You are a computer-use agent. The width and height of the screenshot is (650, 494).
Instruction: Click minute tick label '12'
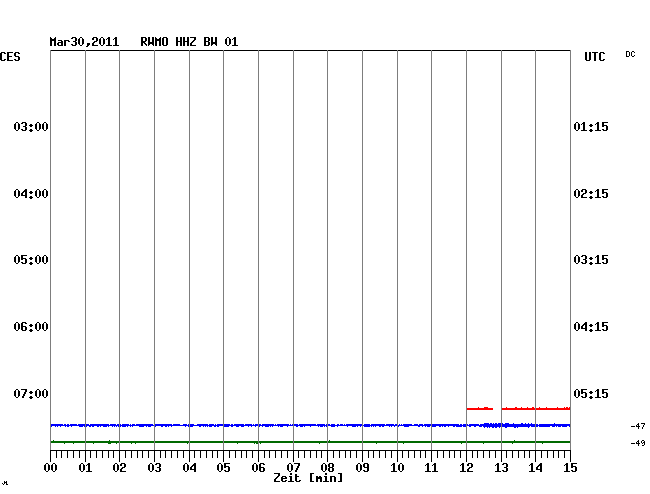coord(466,468)
